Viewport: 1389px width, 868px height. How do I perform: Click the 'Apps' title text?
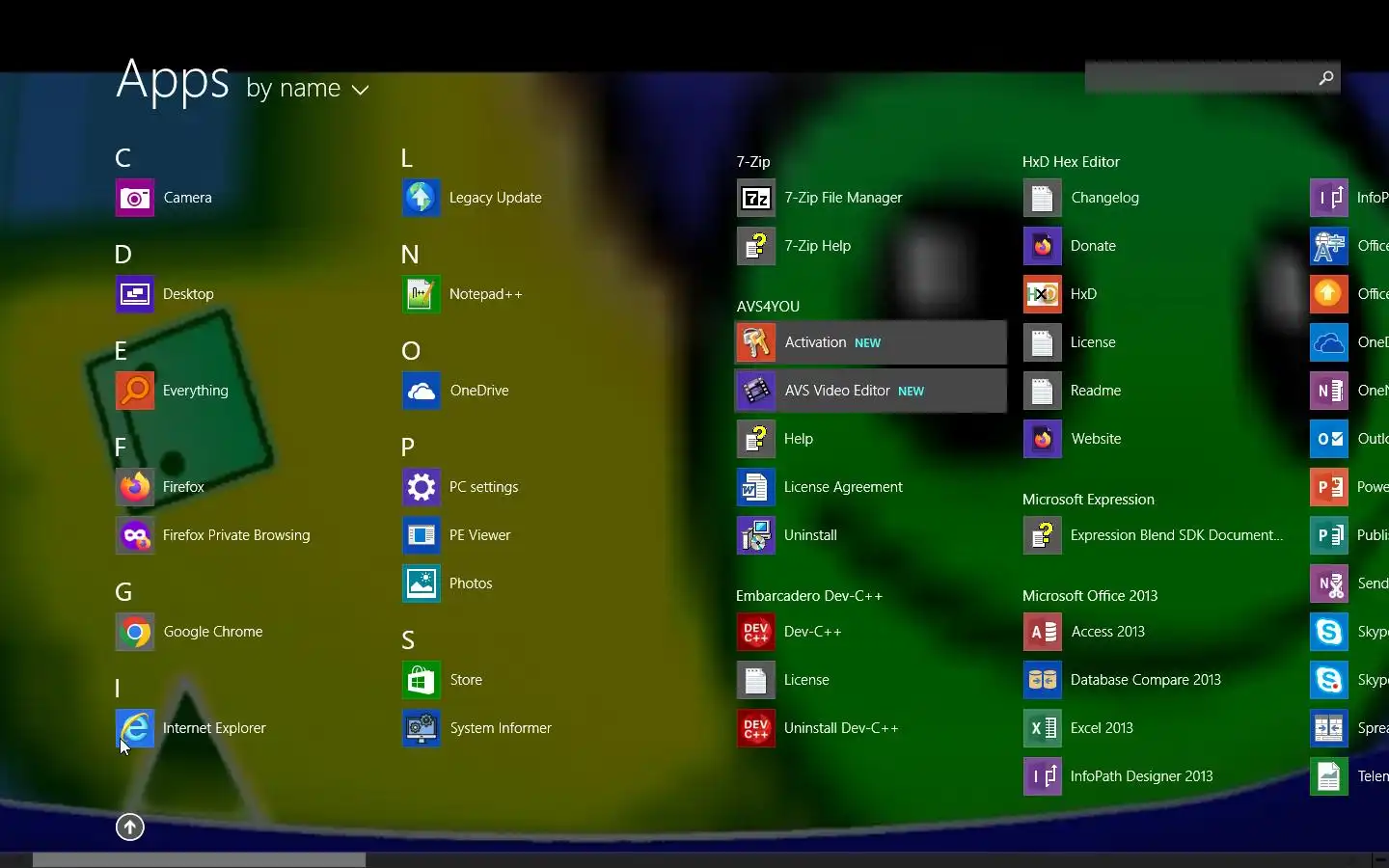(x=173, y=79)
